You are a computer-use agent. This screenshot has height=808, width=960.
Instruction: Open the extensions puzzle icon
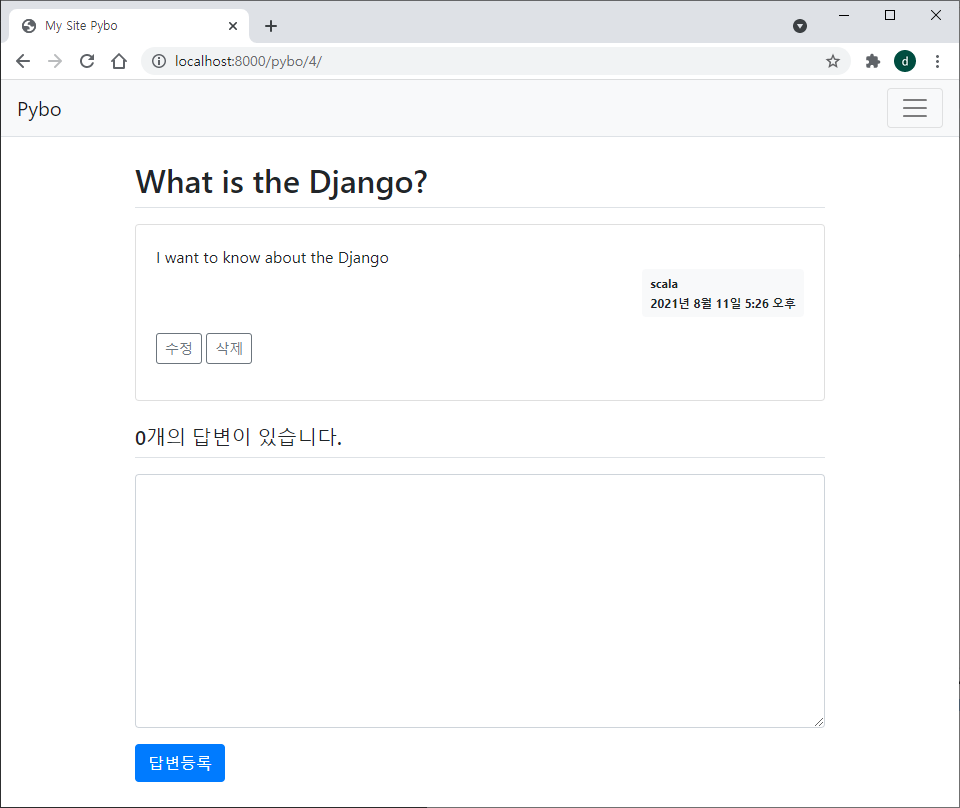click(872, 61)
